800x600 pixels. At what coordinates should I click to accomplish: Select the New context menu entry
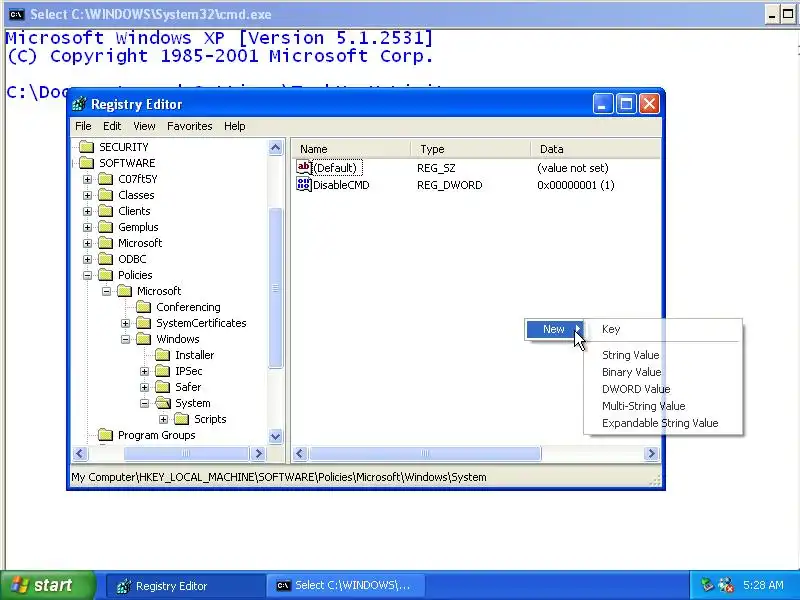coord(555,329)
